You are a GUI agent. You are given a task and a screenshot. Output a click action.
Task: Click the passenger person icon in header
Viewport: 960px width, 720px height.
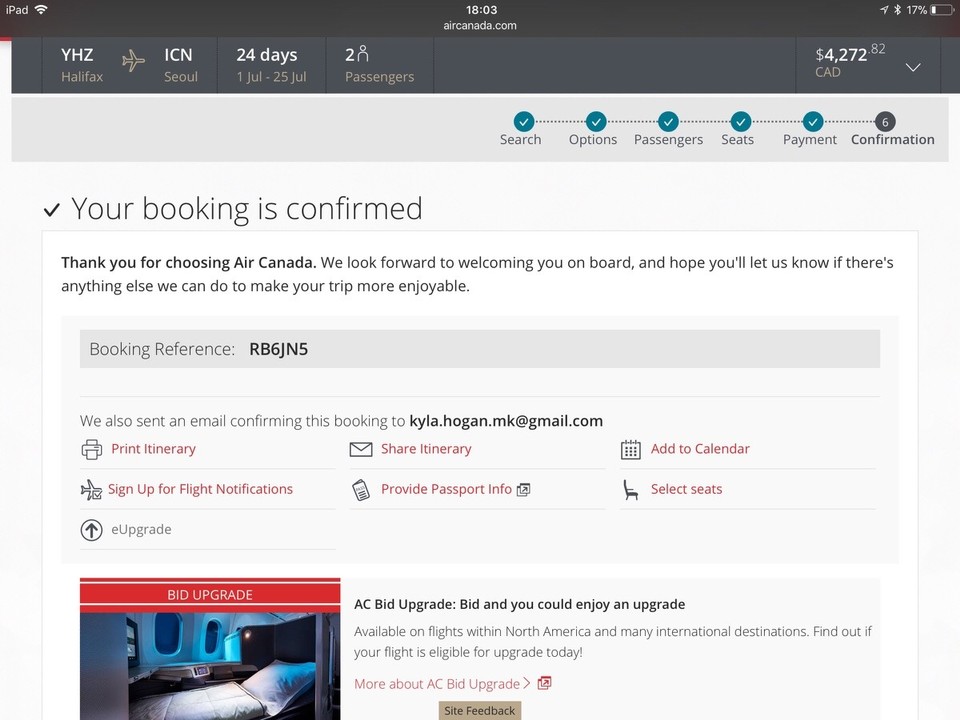point(362,54)
